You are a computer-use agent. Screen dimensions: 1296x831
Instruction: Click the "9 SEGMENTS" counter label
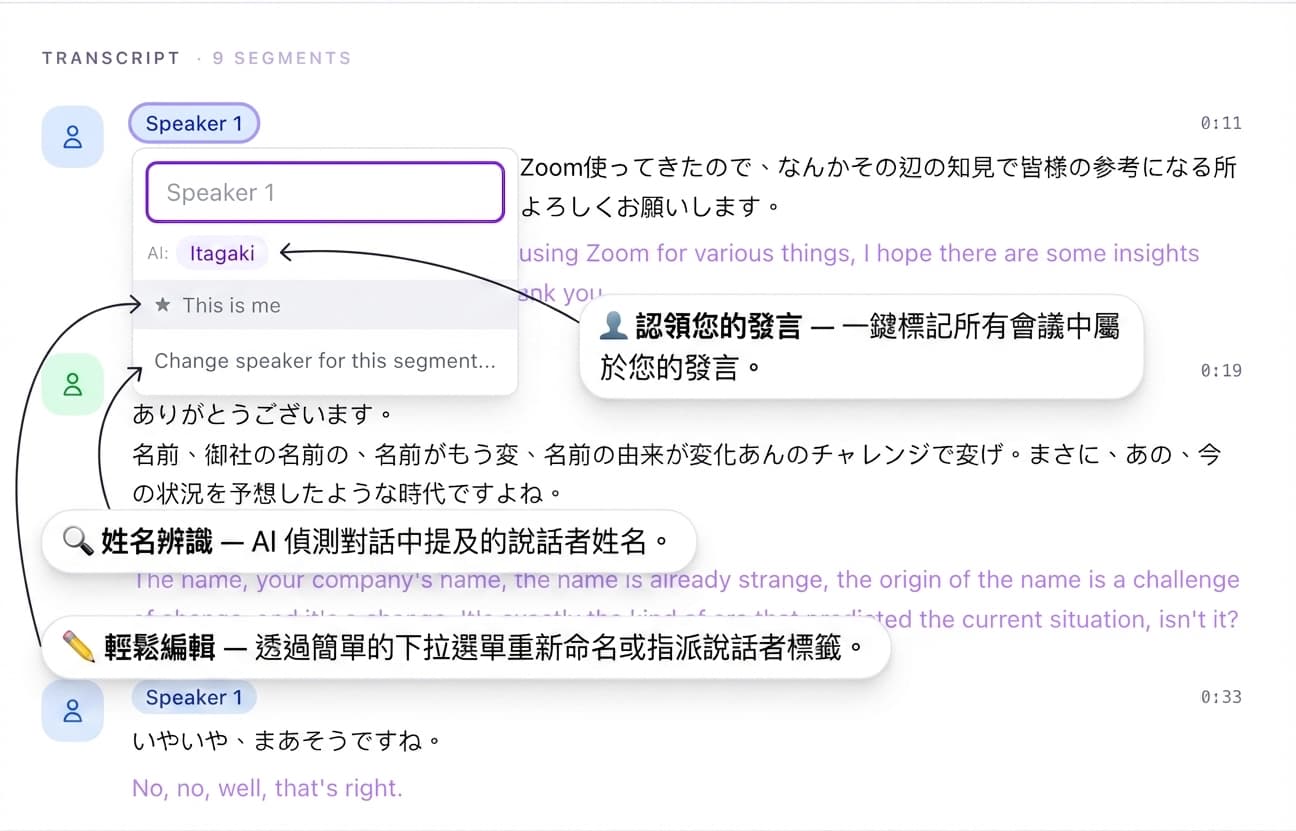pos(282,58)
